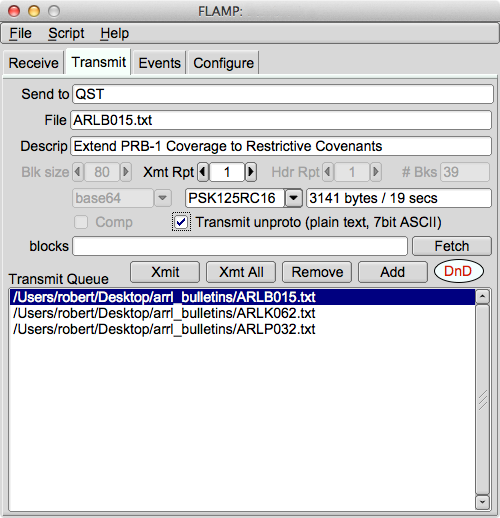Switch to the Configure tab
Image resolution: width=500 pixels, height=518 pixels.
[223, 63]
